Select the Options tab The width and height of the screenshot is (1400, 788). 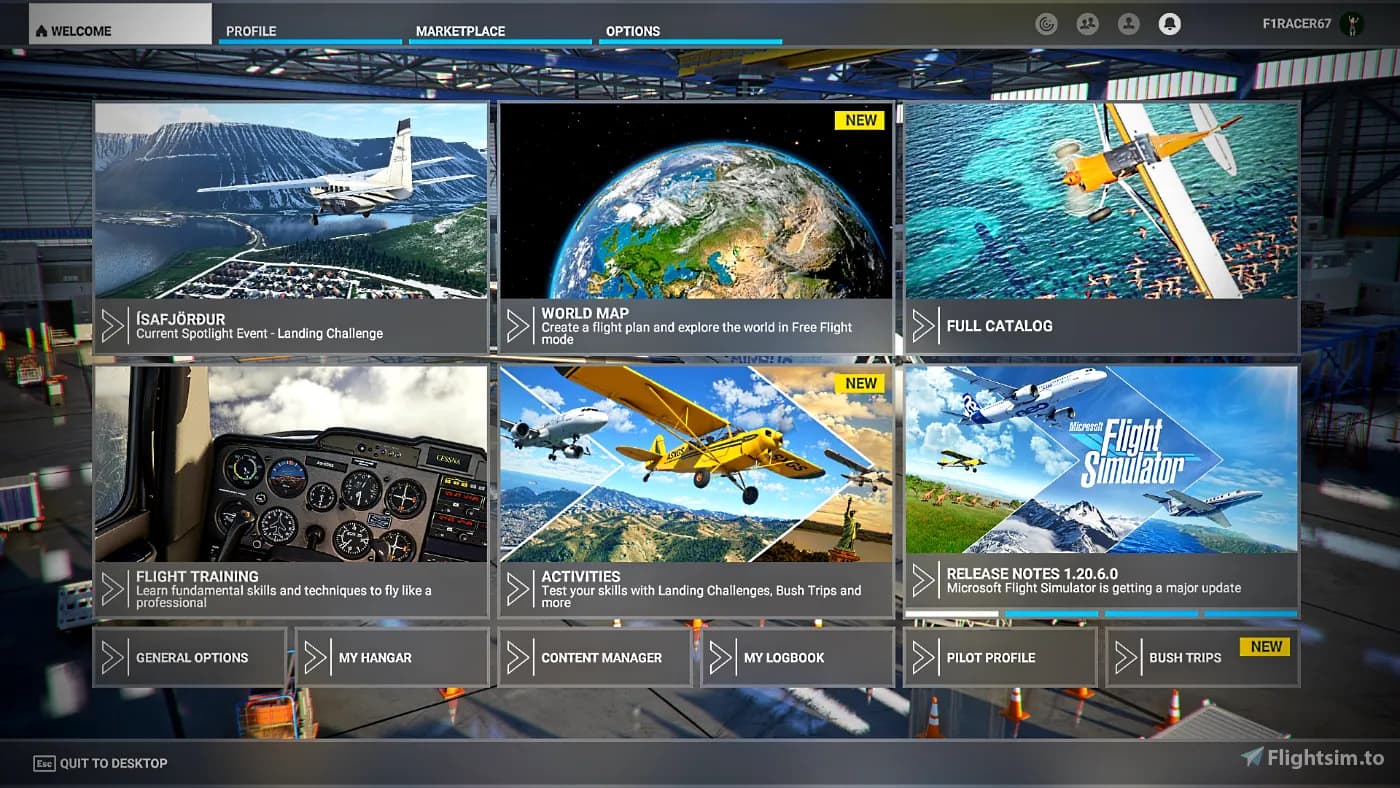(690, 31)
